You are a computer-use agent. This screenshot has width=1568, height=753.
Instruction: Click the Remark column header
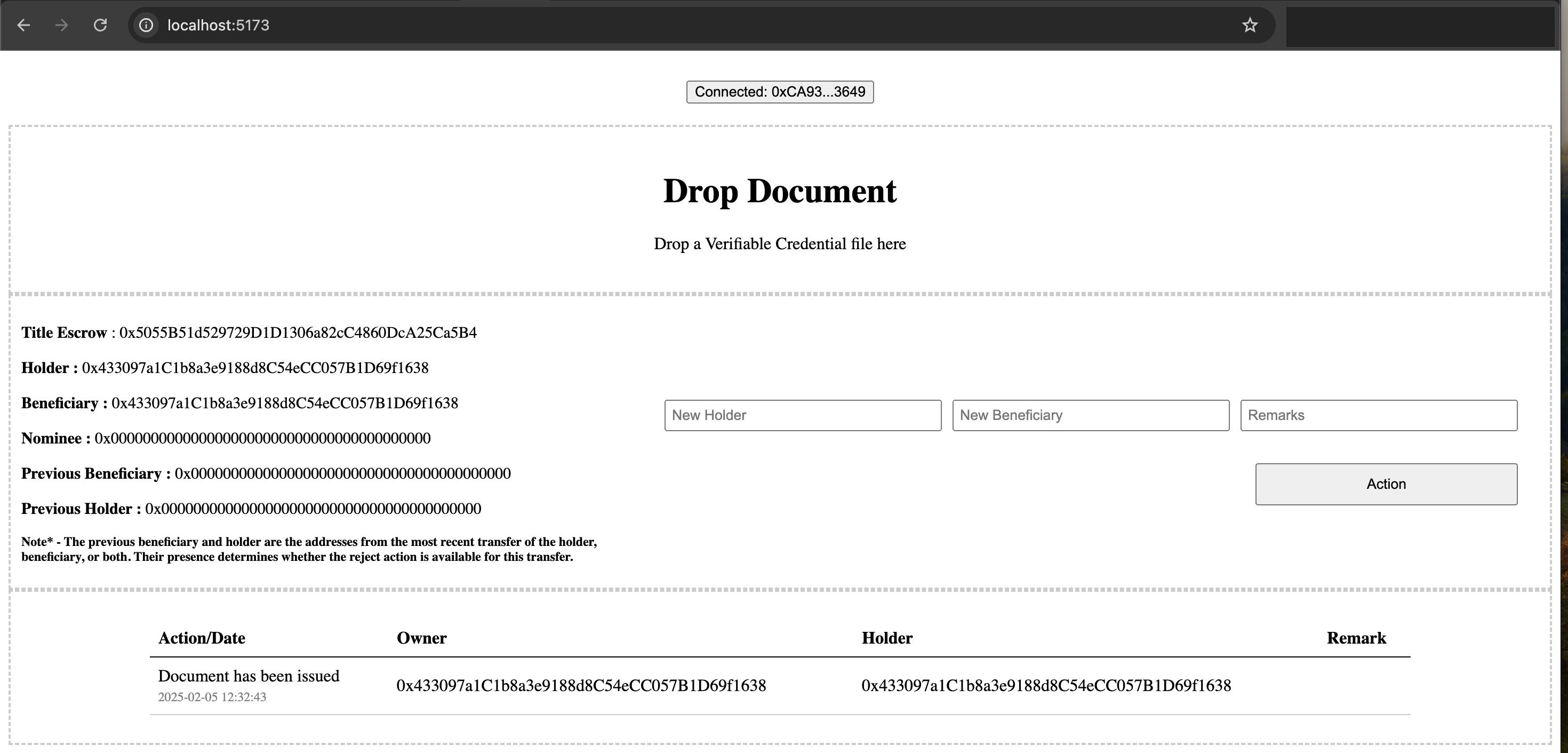1356,638
